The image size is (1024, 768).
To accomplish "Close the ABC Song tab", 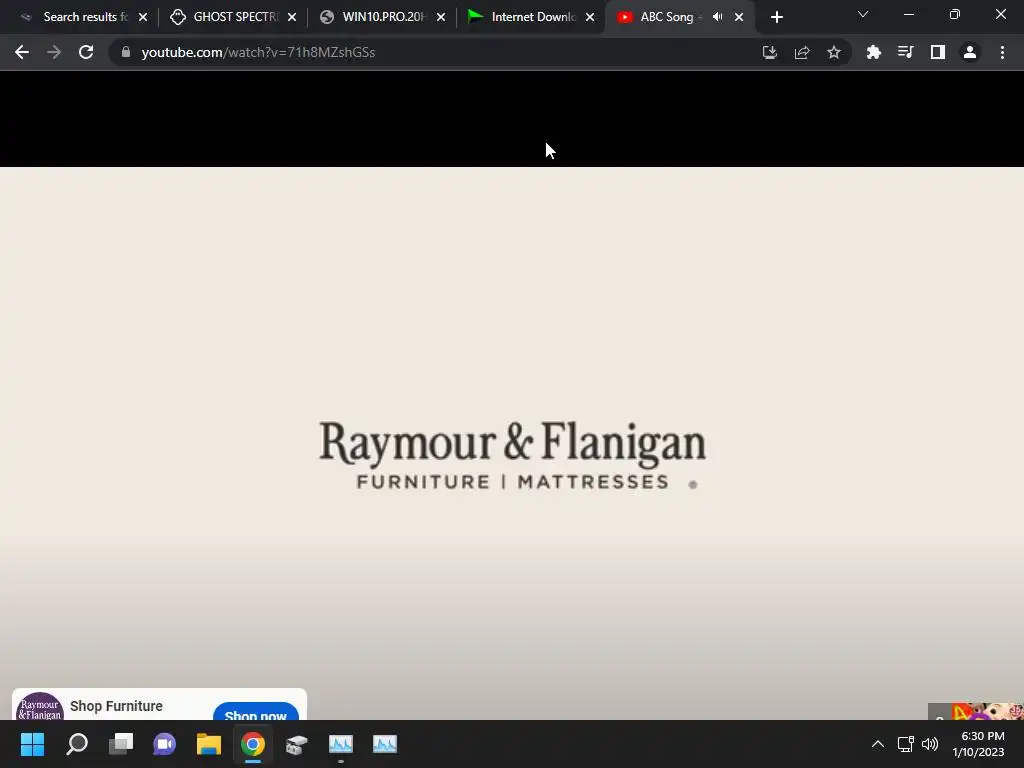I will [739, 18].
